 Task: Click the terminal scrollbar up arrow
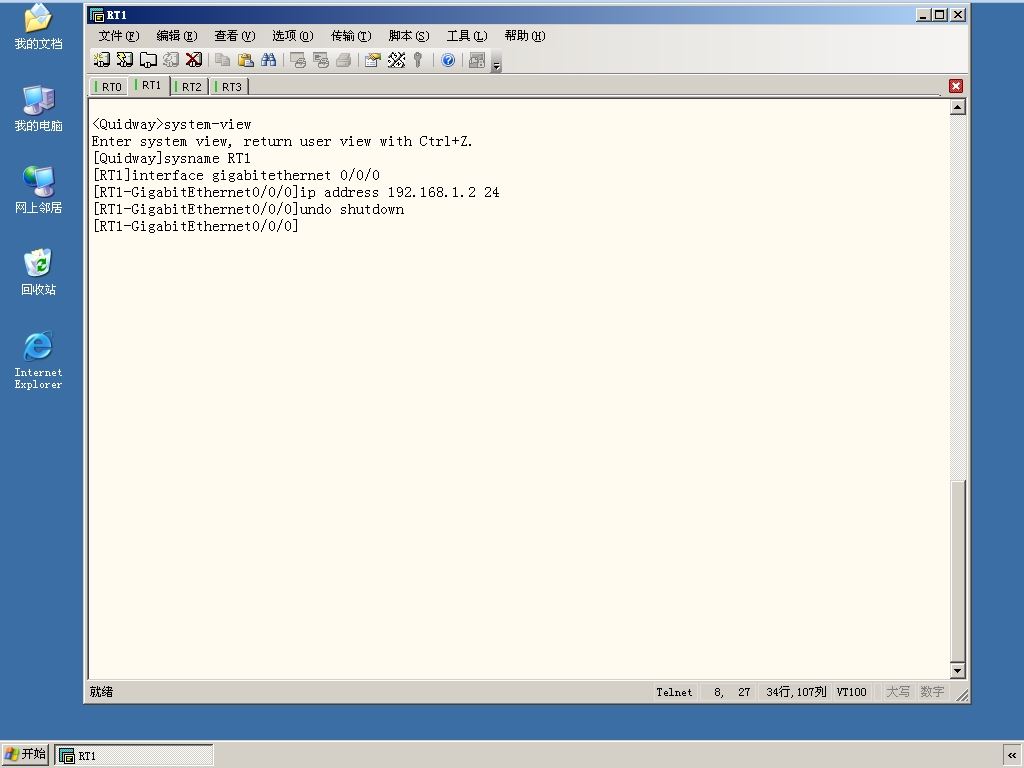pos(957,107)
